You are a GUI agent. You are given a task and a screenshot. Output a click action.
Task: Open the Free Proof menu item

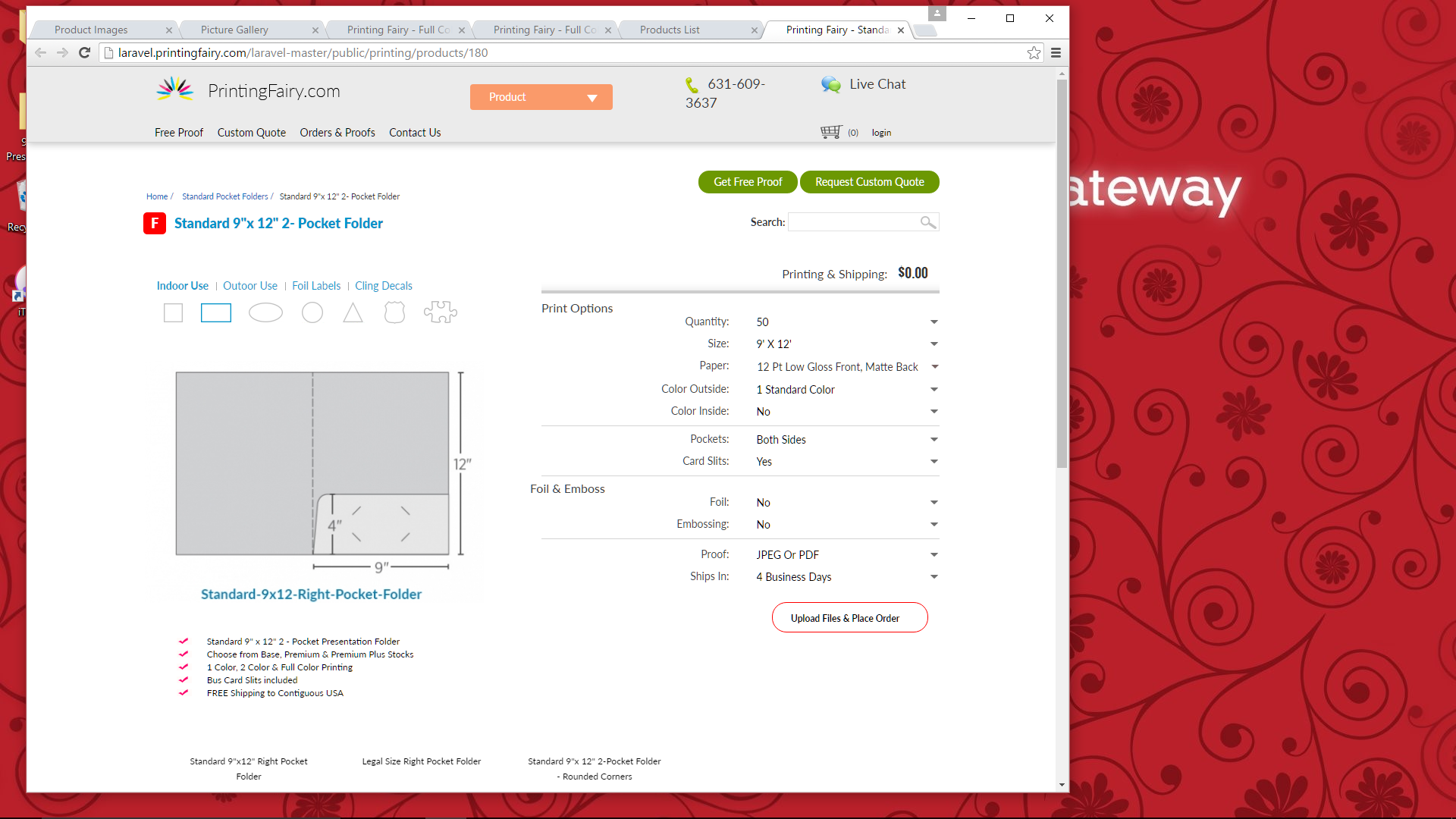179,133
